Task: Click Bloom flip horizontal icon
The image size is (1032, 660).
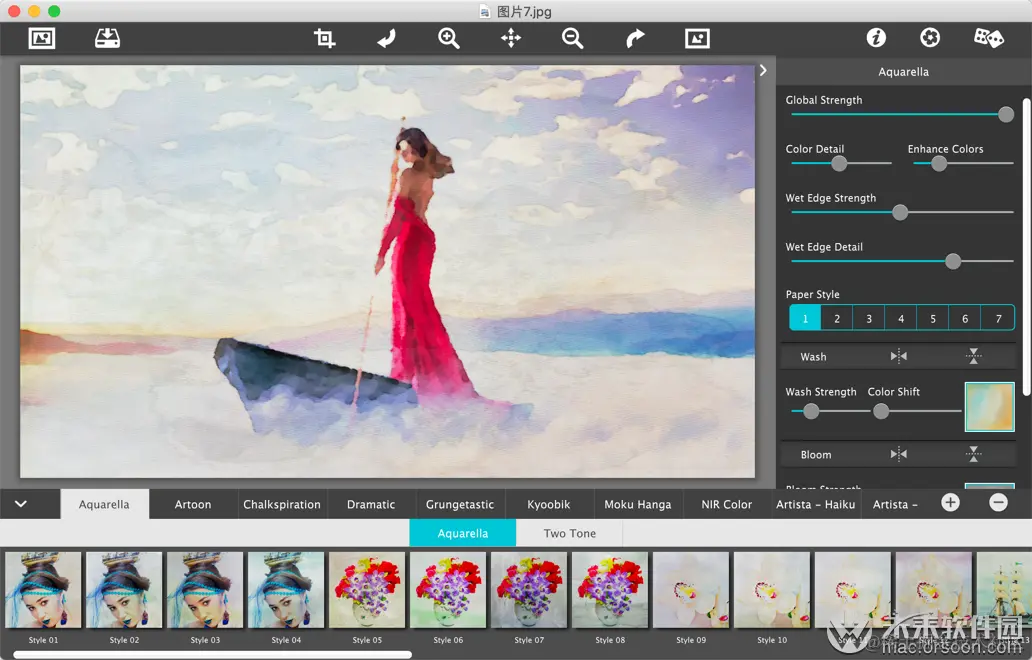Action: 898,454
